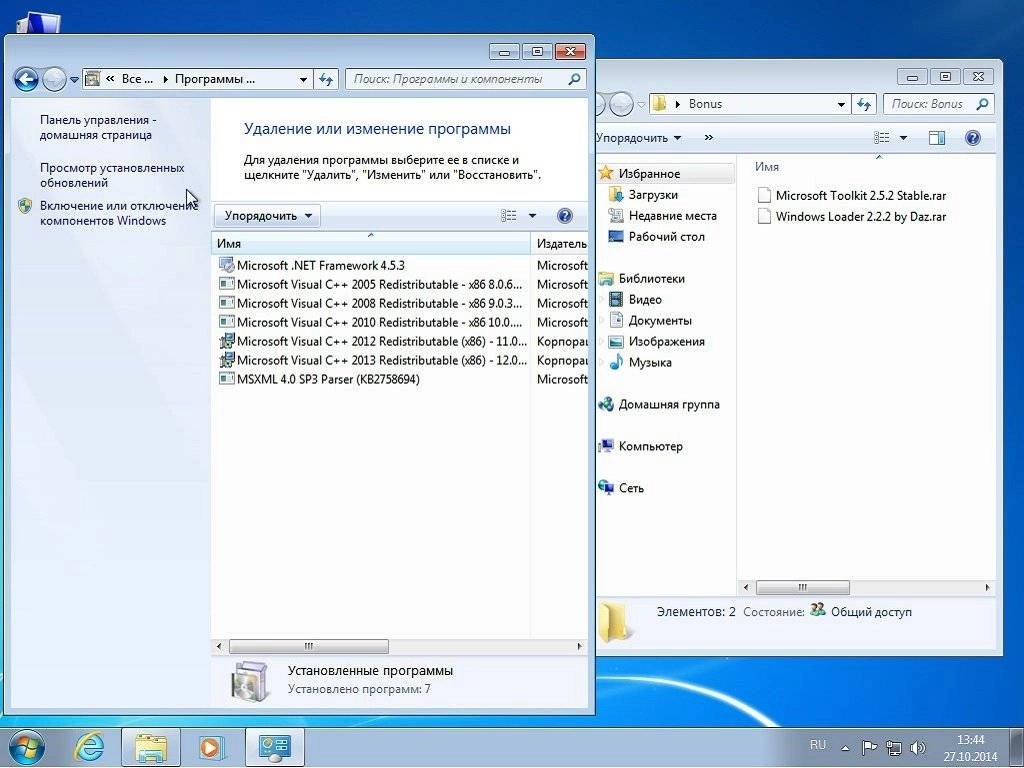Select Библиотеки in navigation pane

click(x=651, y=278)
